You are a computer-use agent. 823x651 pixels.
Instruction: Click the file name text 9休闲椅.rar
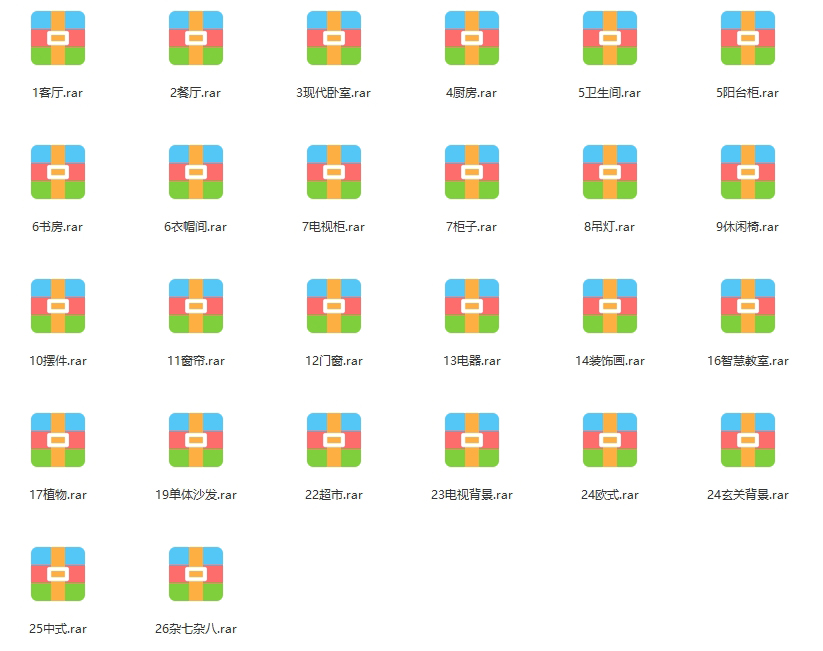coord(748,227)
